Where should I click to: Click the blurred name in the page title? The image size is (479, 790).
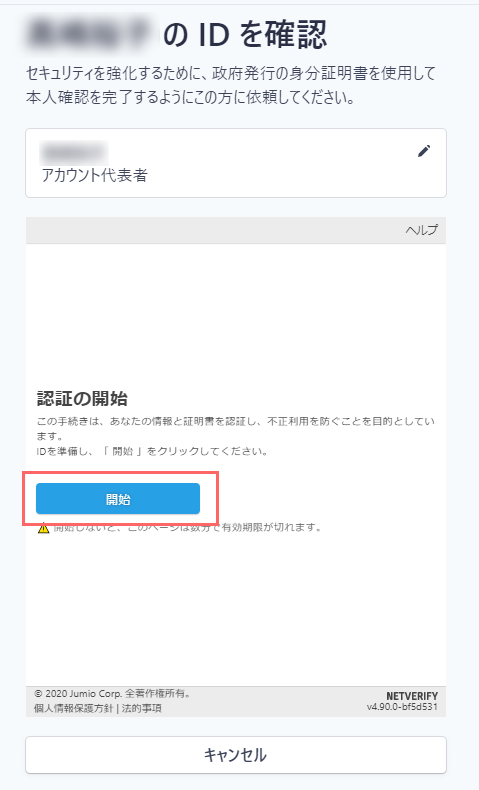(x=91, y=33)
